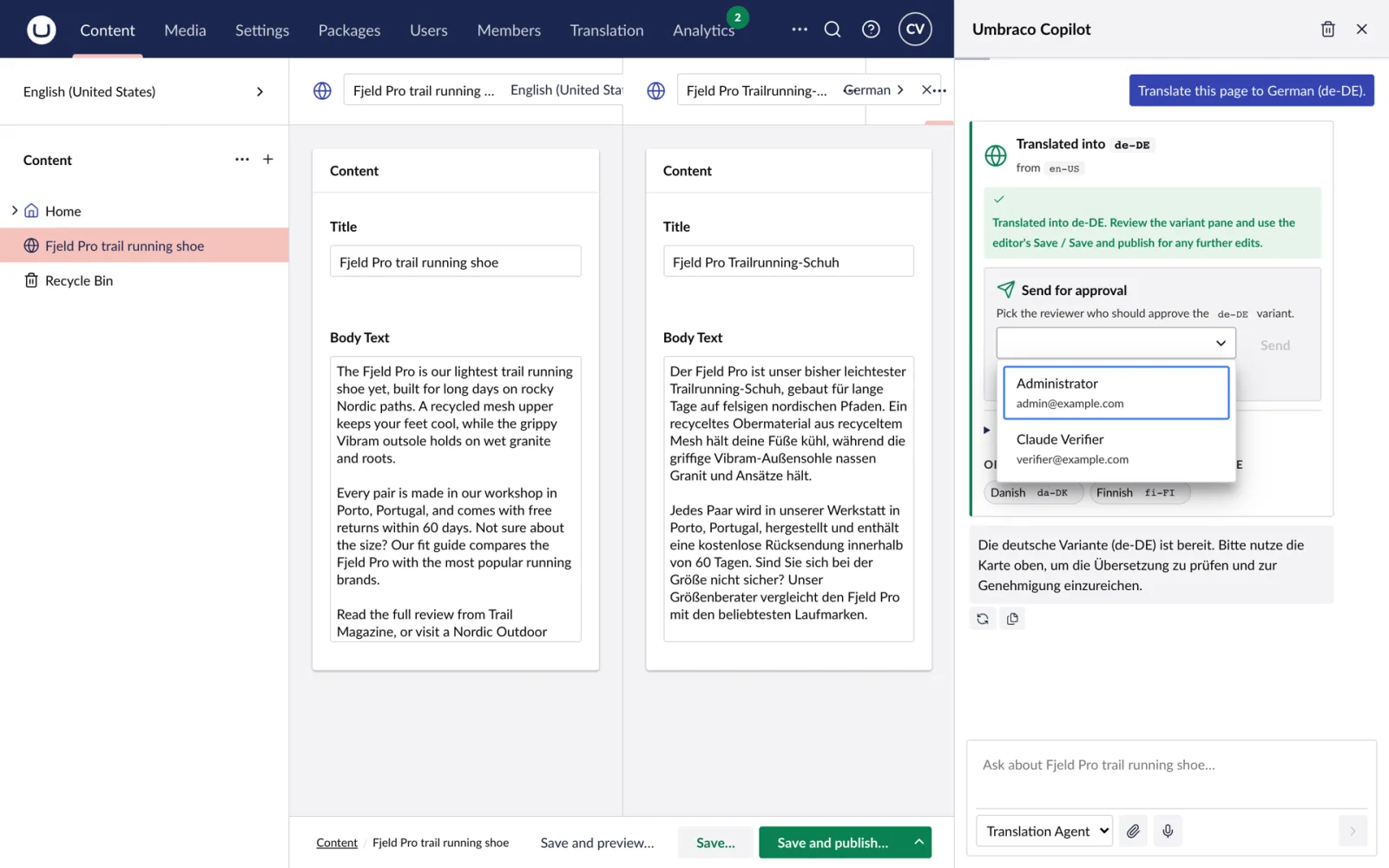Click the Save and publish button

pos(833,842)
